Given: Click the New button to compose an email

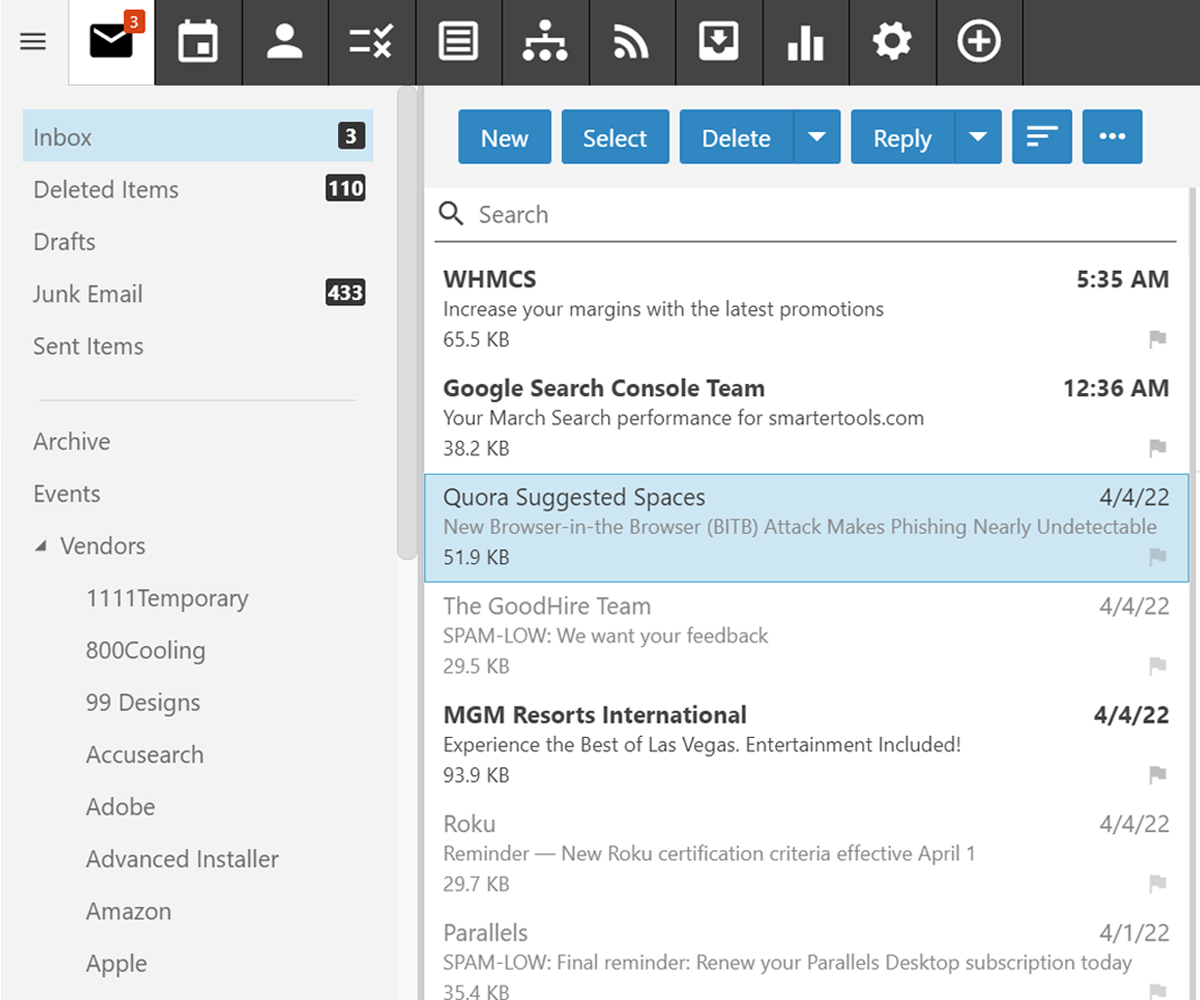Looking at the screenshot, I should click(x=504, y=136).
